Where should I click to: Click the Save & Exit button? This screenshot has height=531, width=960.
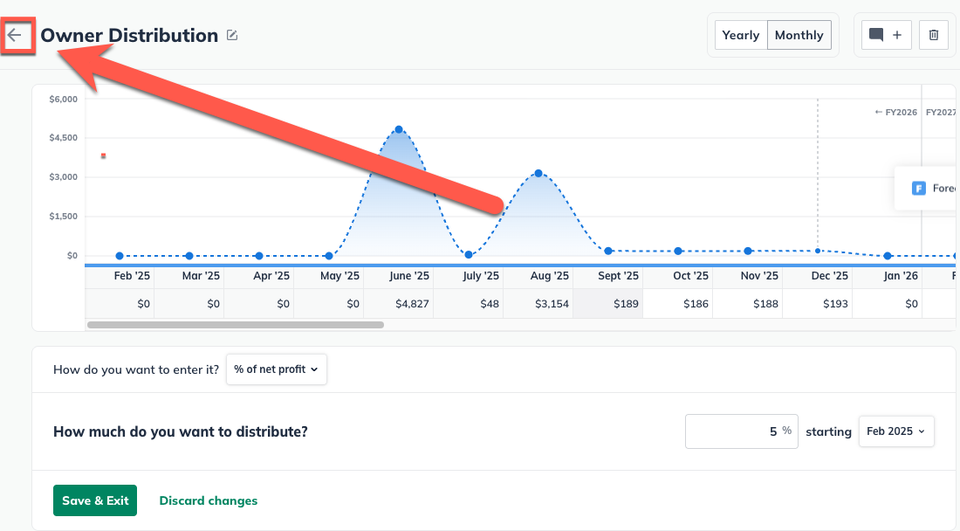[x=95, y=500]
